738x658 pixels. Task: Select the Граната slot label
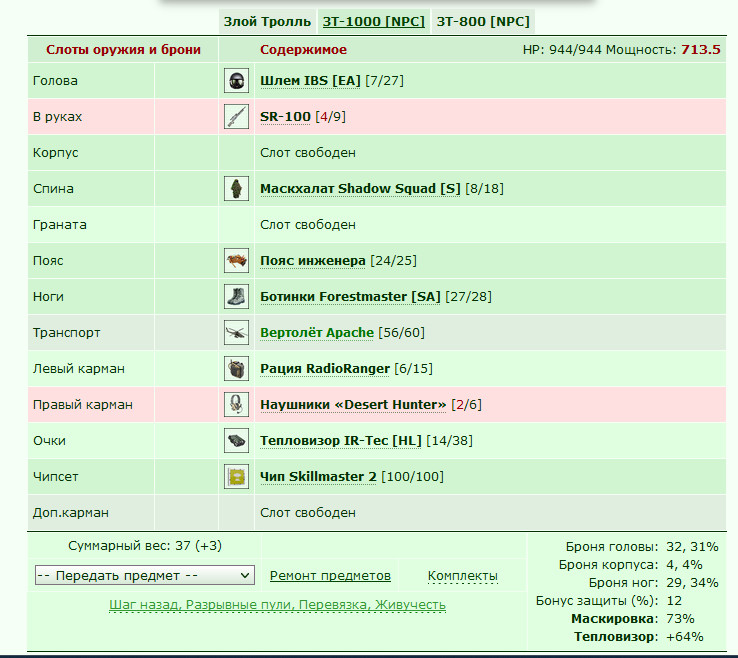pyautogui.click(x=60, y=225)
